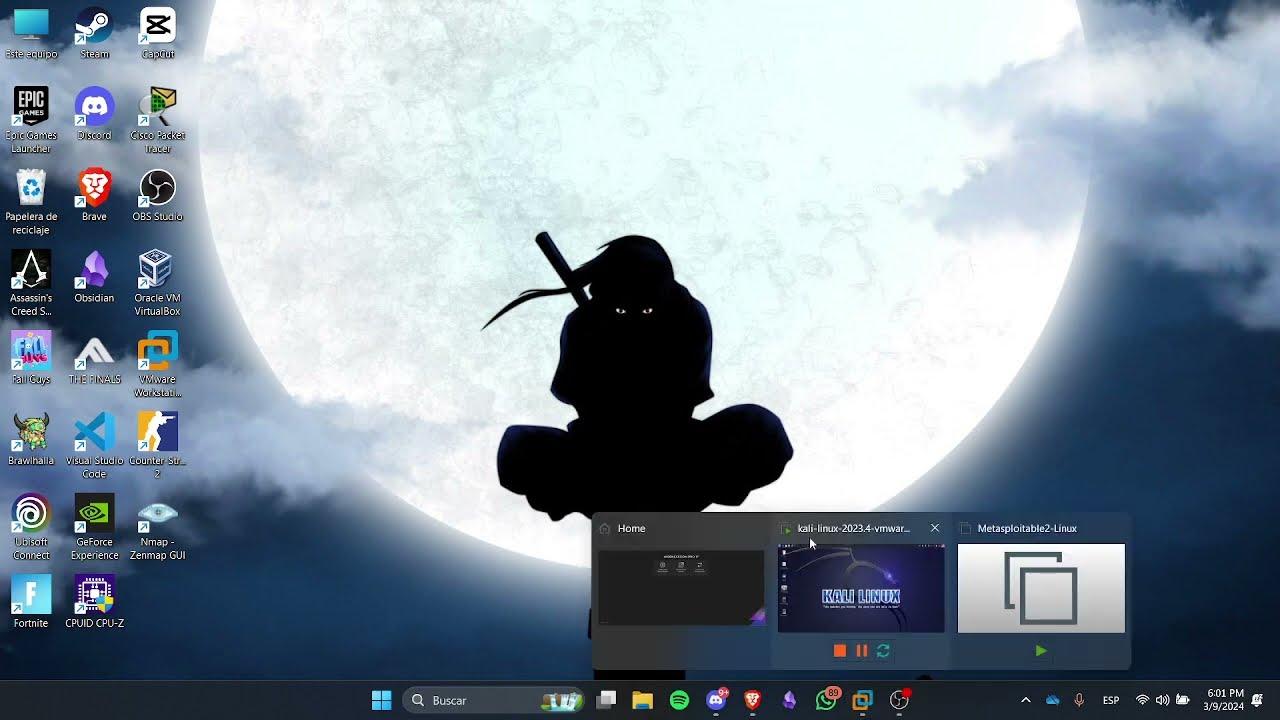Open OneDrive tray icon
Screen dimensions: 1280x720
[1052, 700]
